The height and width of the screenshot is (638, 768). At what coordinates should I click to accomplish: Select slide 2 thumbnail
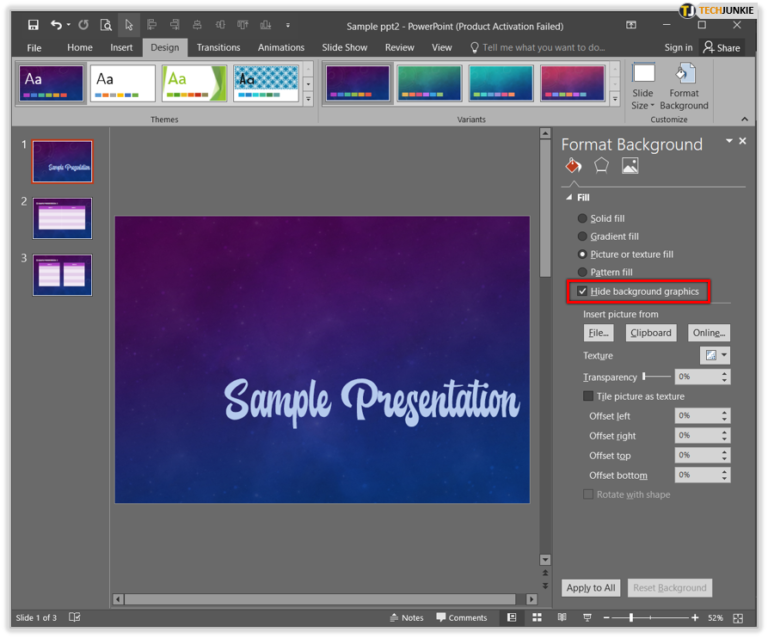(x=62, y=218)
